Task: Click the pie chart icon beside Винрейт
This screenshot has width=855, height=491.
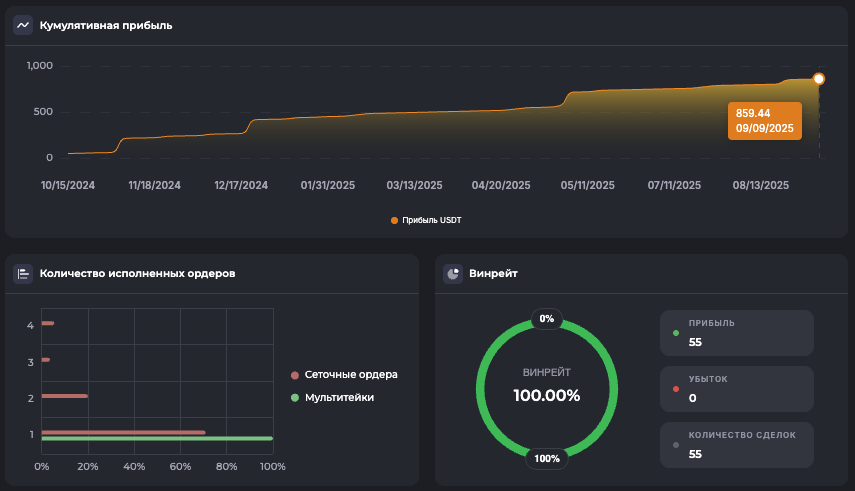Action: pos(453,273)
